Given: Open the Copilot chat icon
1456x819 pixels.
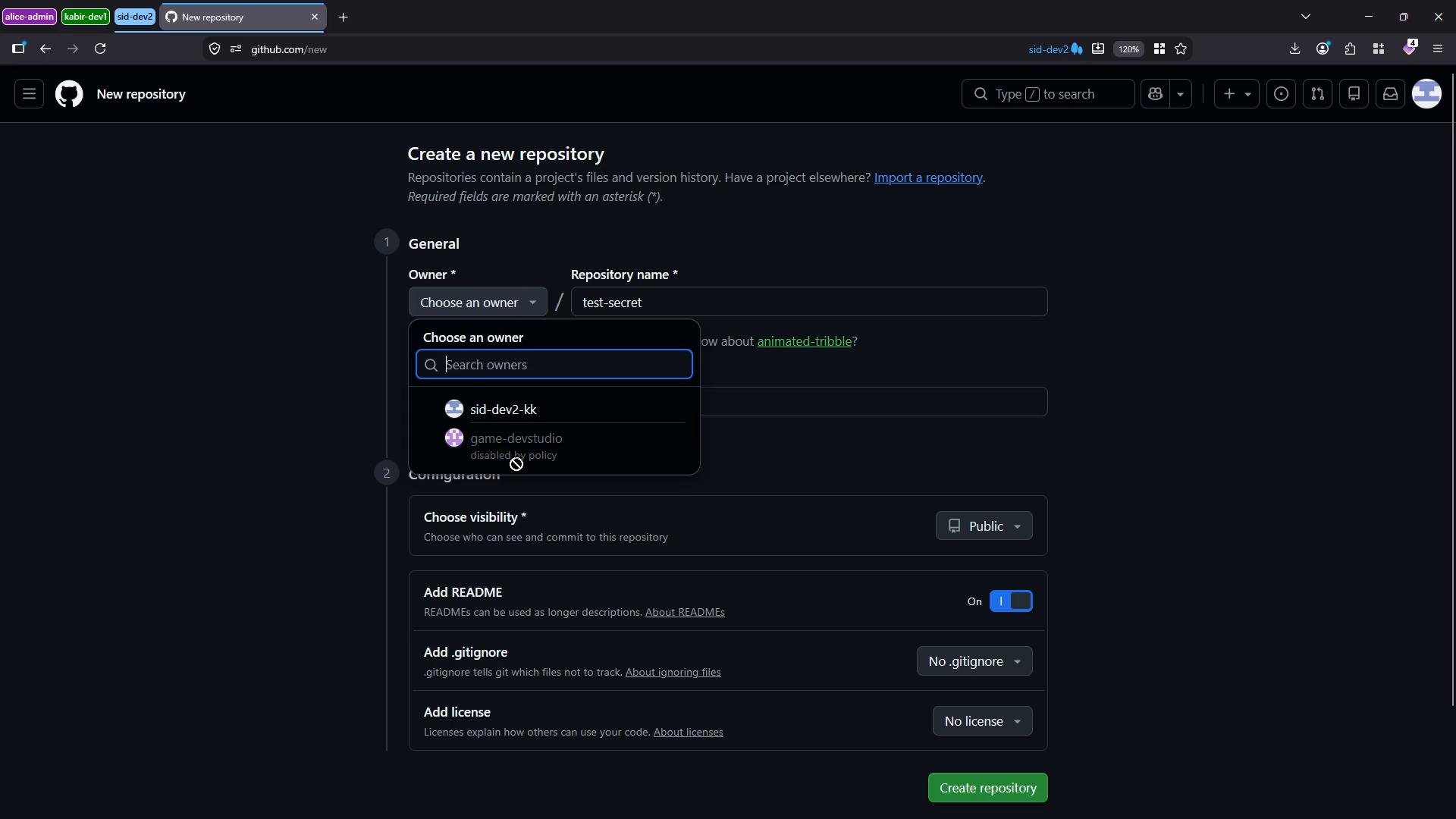Looking at the screenshot, I should (1155, 94).
